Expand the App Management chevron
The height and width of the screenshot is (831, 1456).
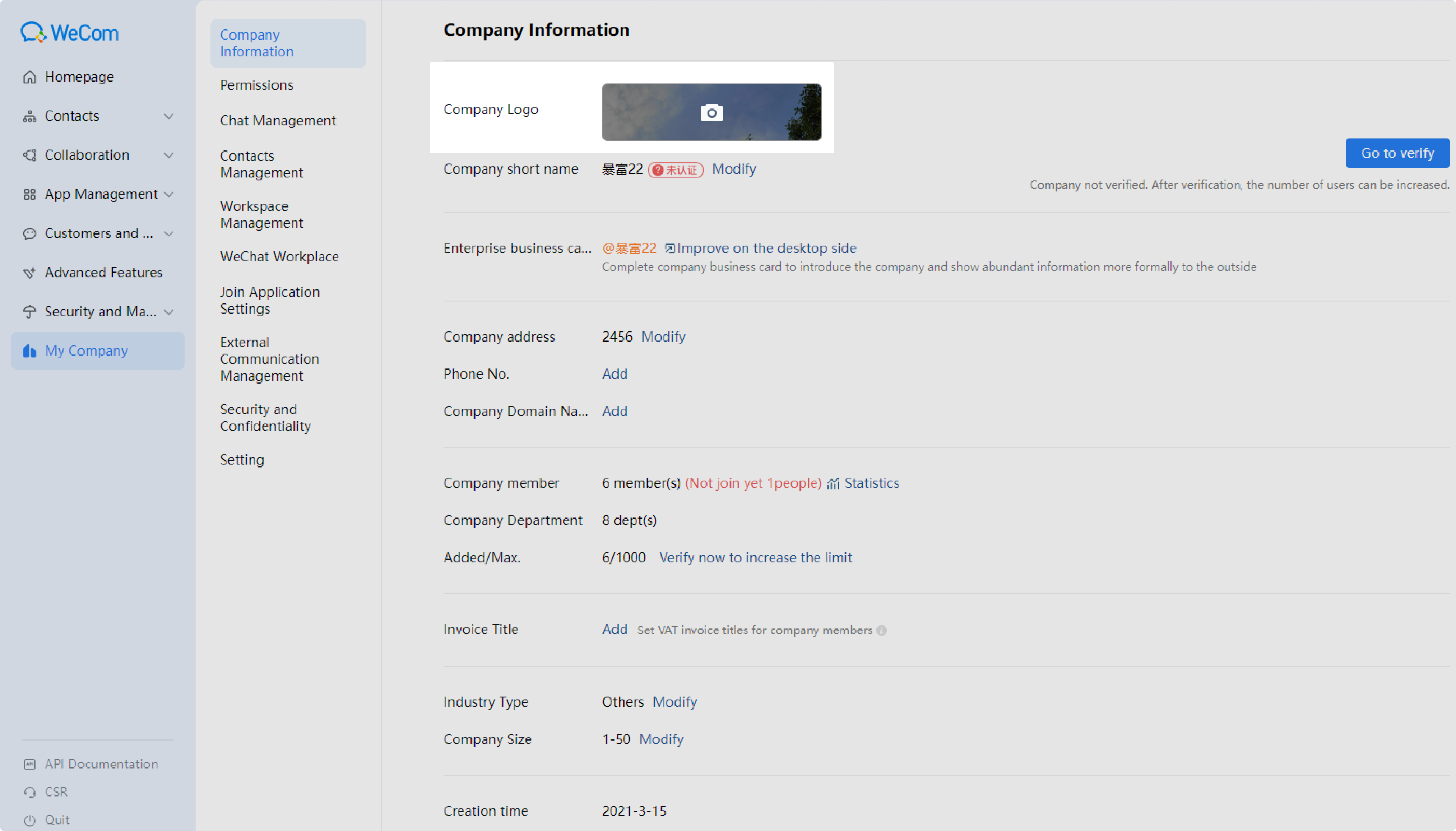point(168,195)
